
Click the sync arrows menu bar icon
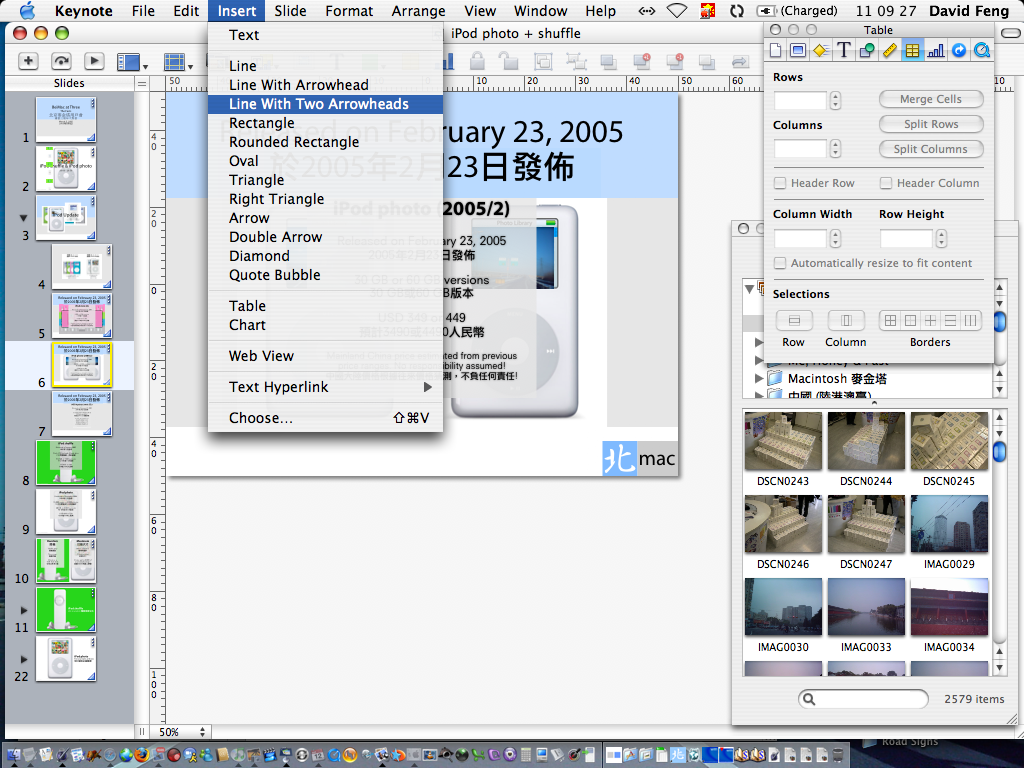coord(737,10)
